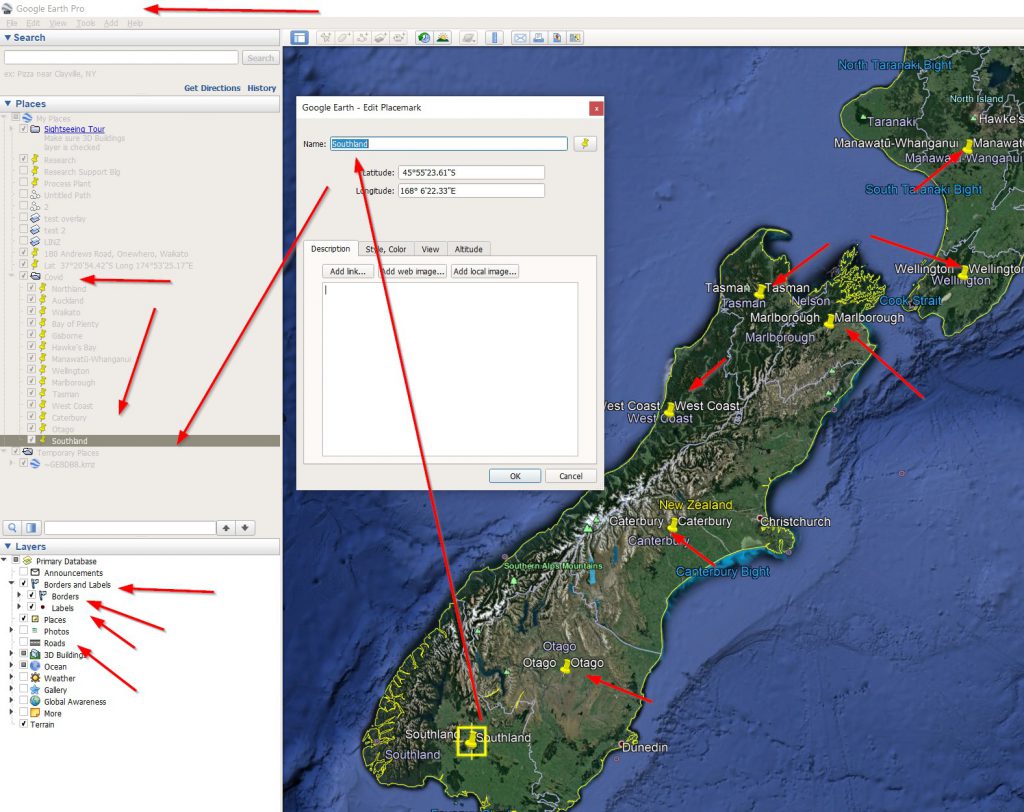Click the placemark pushpin icon button beside Name

[x=585, y=144]
